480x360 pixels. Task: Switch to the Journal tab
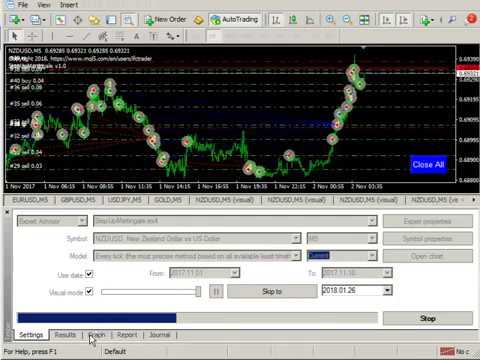point(160,335)
